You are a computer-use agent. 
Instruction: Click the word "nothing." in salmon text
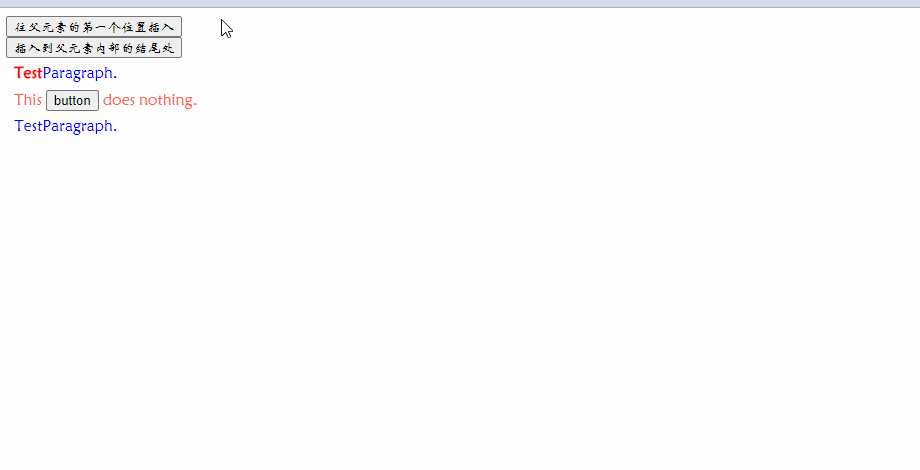(x=168, y=100)
